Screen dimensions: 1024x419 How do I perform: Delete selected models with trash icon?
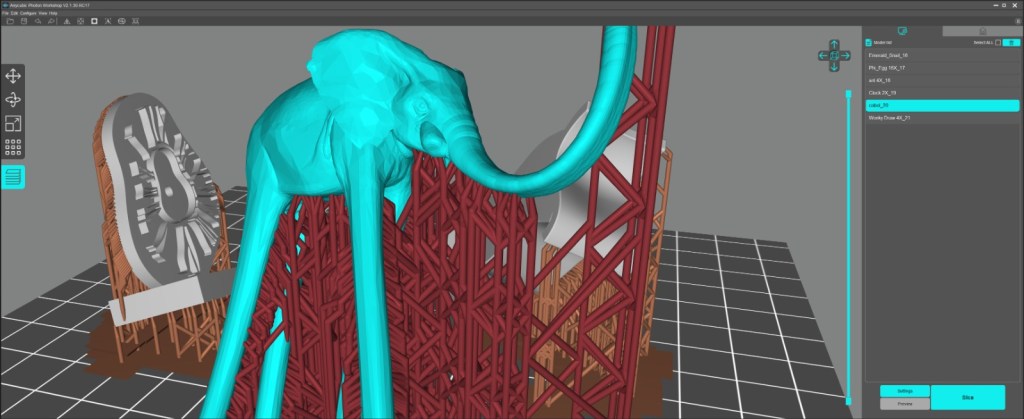(x=1011, y=42)
